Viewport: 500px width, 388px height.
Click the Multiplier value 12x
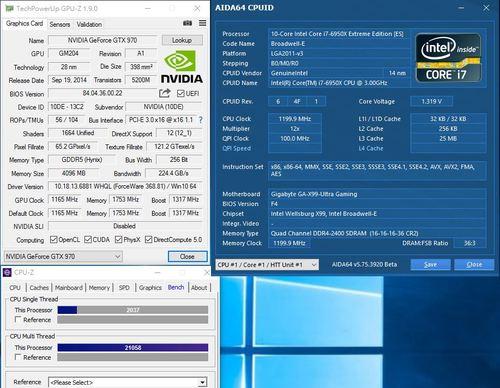[295, 129]
